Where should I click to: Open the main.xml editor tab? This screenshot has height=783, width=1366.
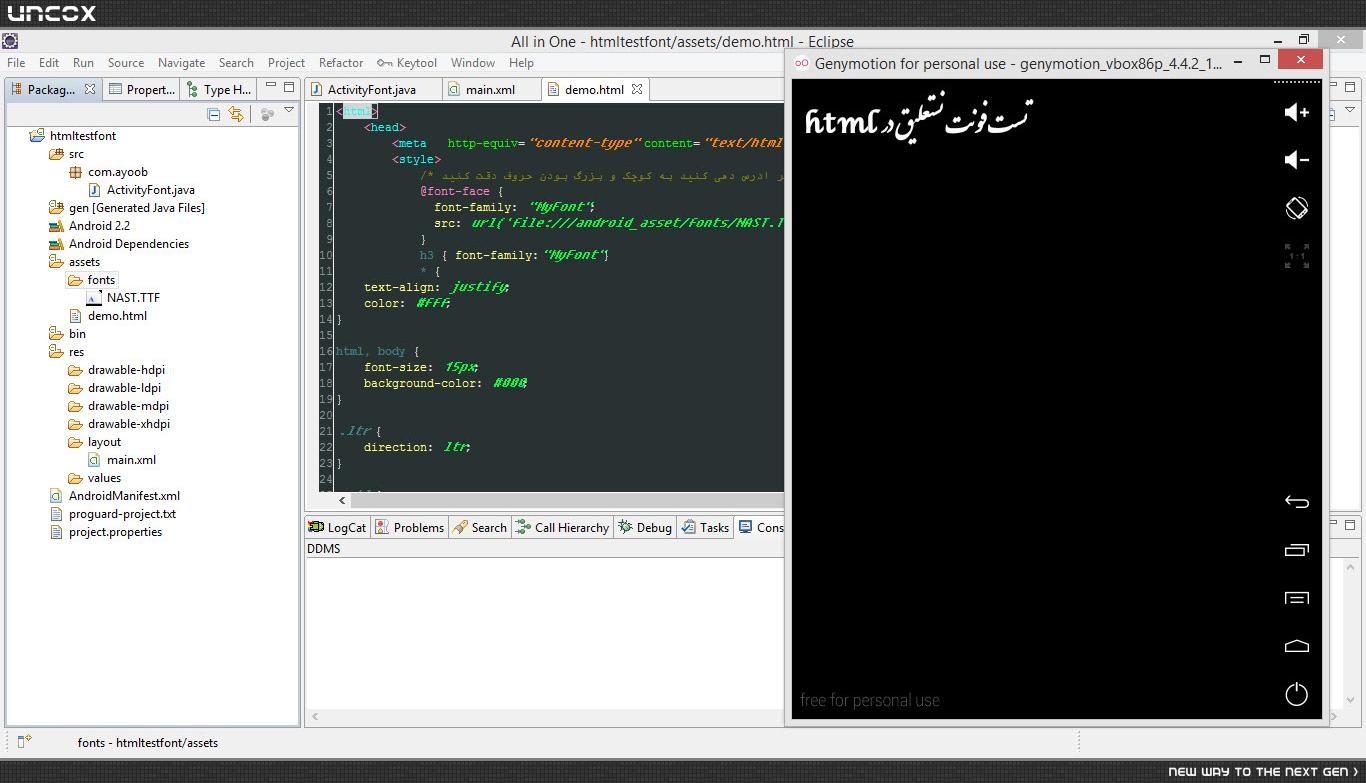click(x=490, y=89)
